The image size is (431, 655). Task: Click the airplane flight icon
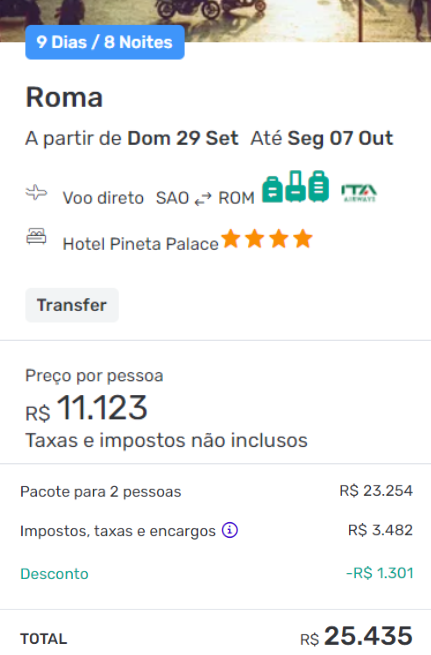(36, 193)
